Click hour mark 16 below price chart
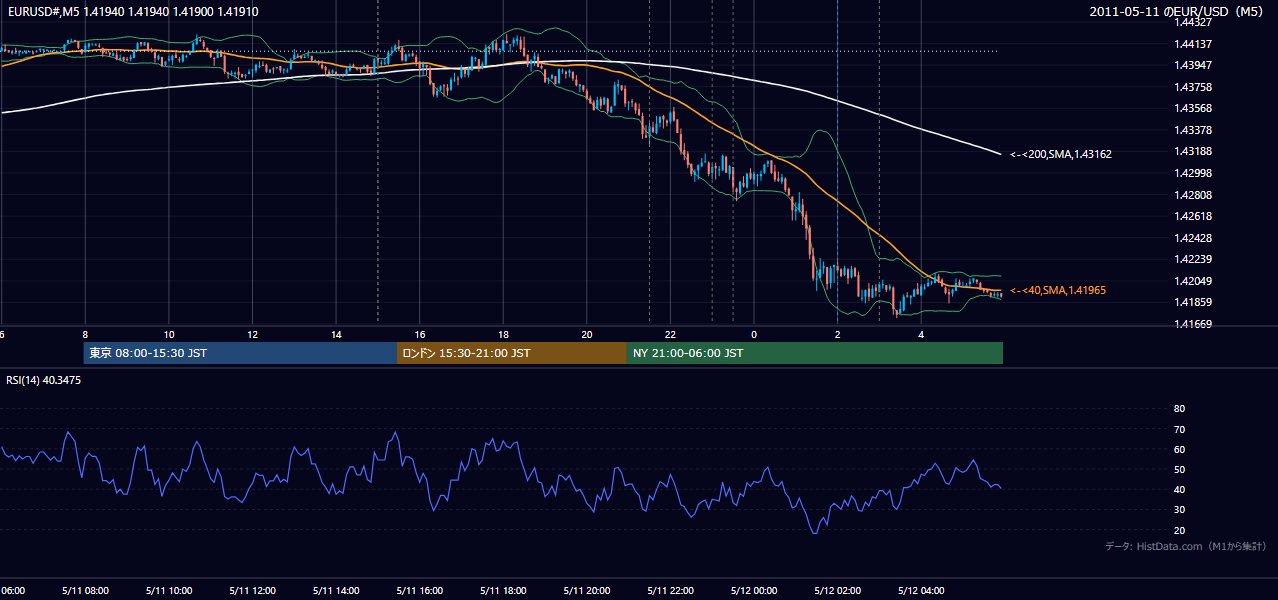The height and width of the screenshot is (600, 1278). pos(420,334)
